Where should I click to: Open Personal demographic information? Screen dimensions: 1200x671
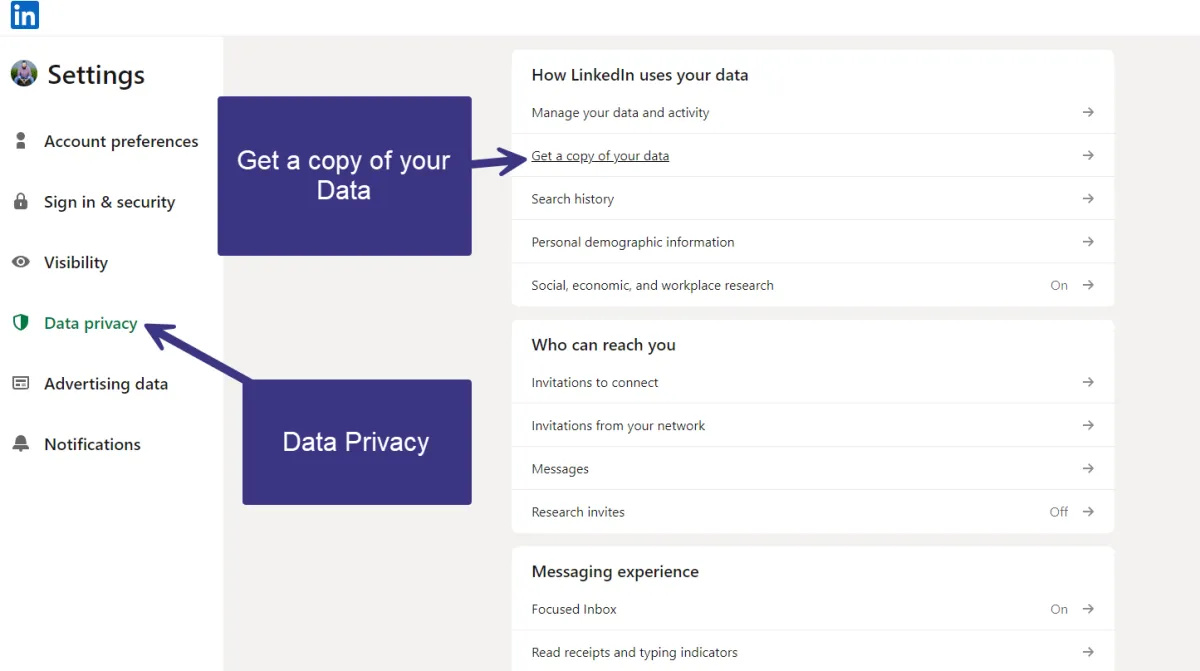[813, 242]
